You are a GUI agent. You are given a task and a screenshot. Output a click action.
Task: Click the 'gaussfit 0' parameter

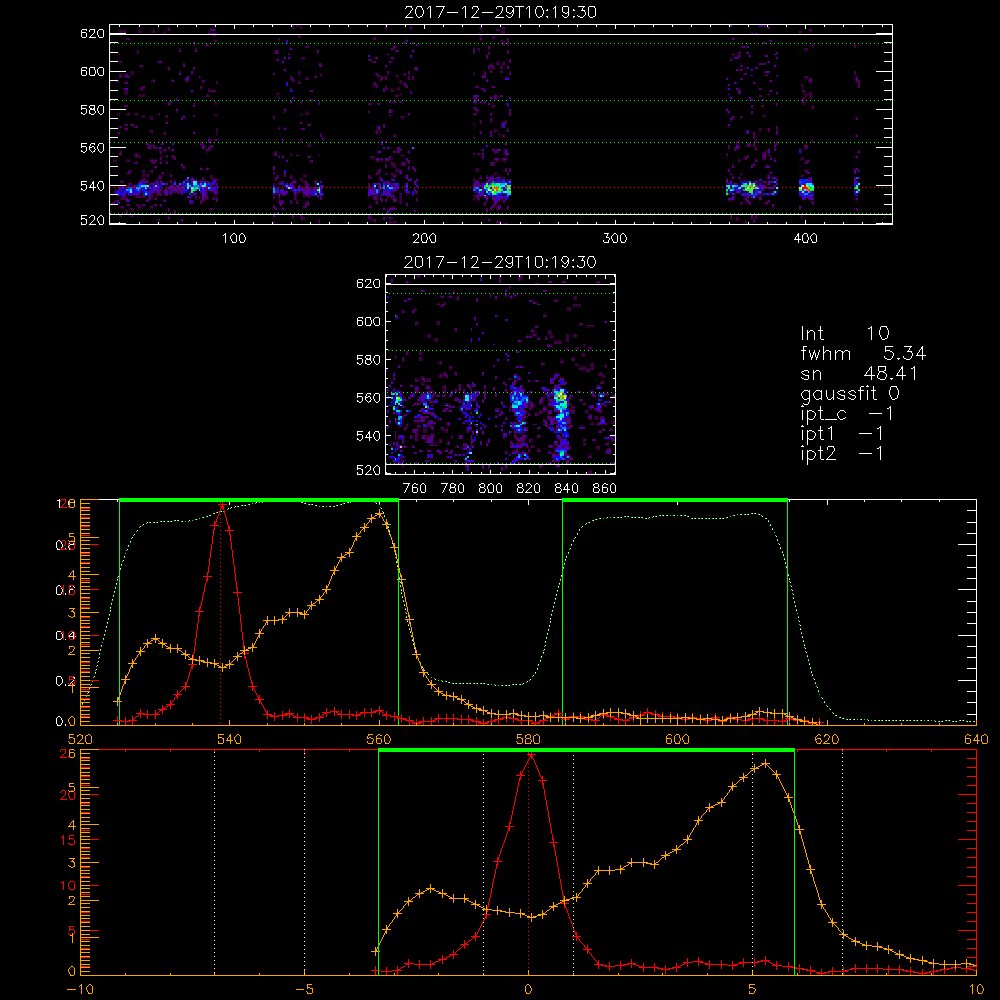[x=849, y=393]
